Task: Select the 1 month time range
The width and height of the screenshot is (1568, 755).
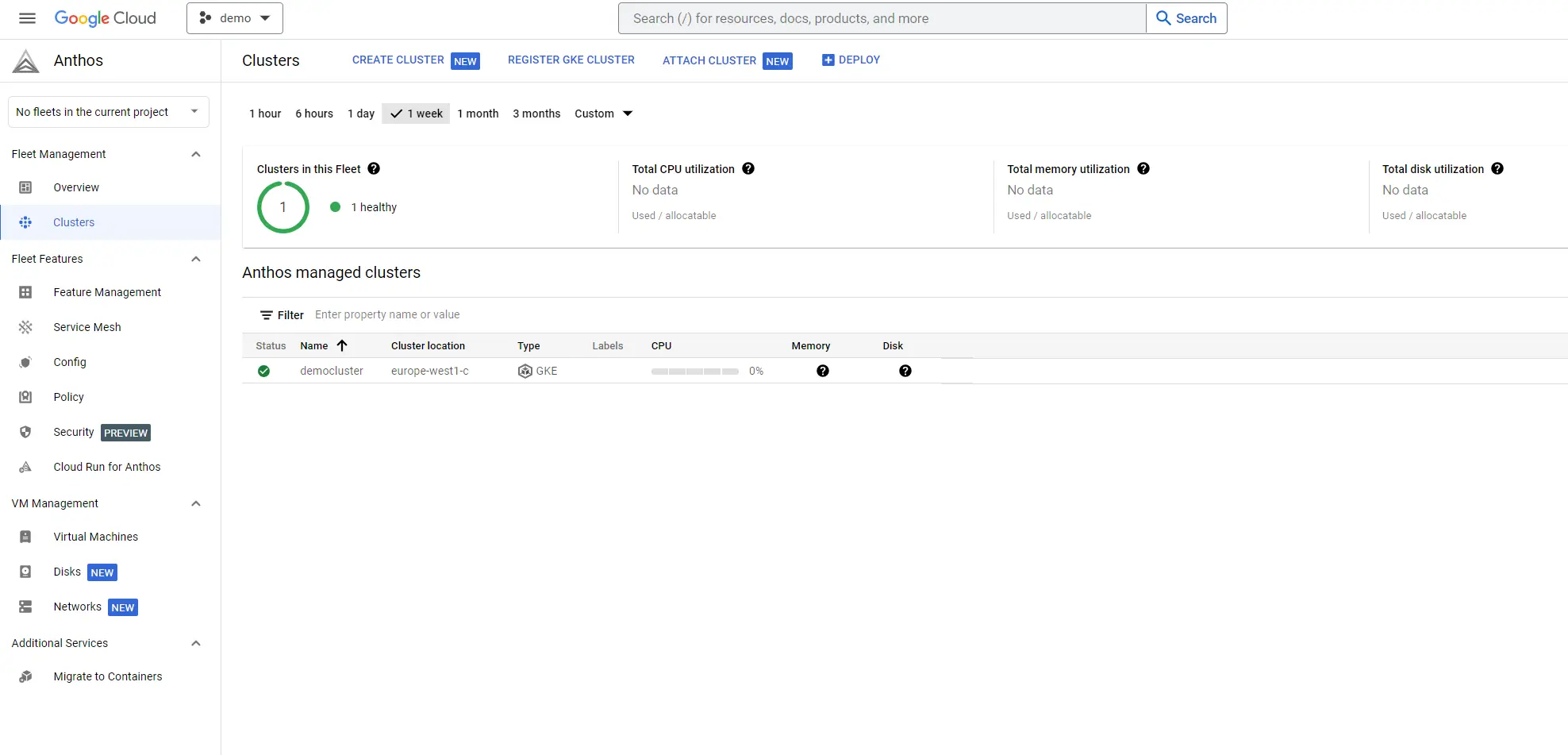Action: (x=478, y=114)
